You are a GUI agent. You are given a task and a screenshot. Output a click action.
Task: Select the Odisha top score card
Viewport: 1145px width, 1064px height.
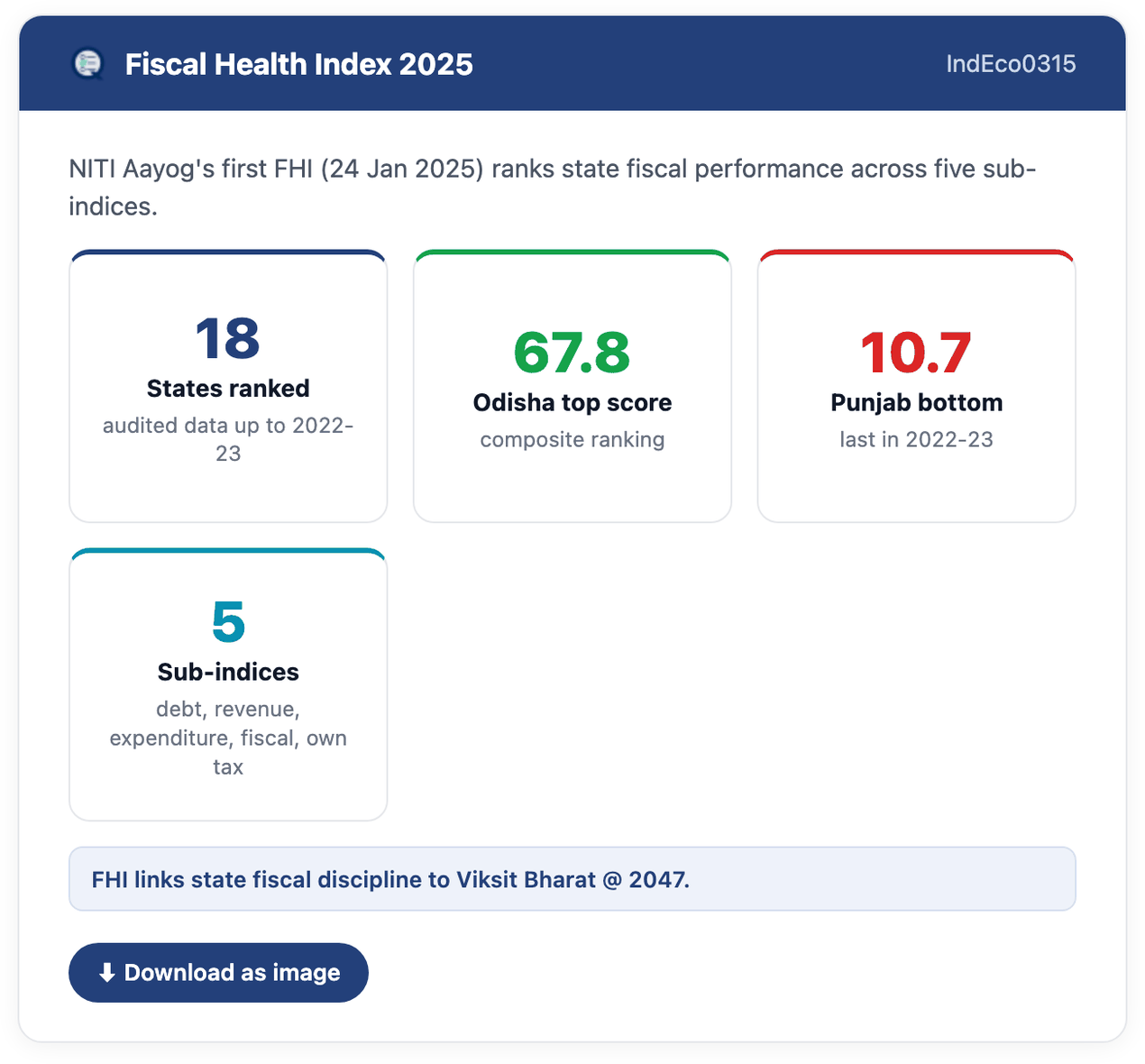pos(572,386)
